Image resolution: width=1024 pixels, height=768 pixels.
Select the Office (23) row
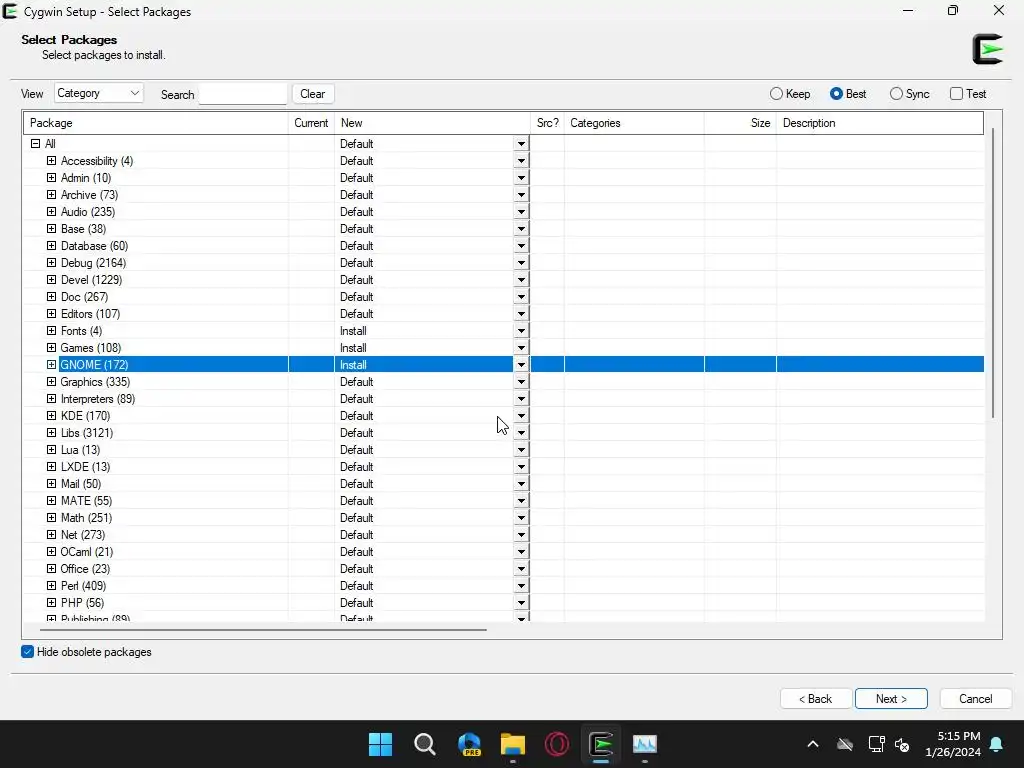[504, 569]
